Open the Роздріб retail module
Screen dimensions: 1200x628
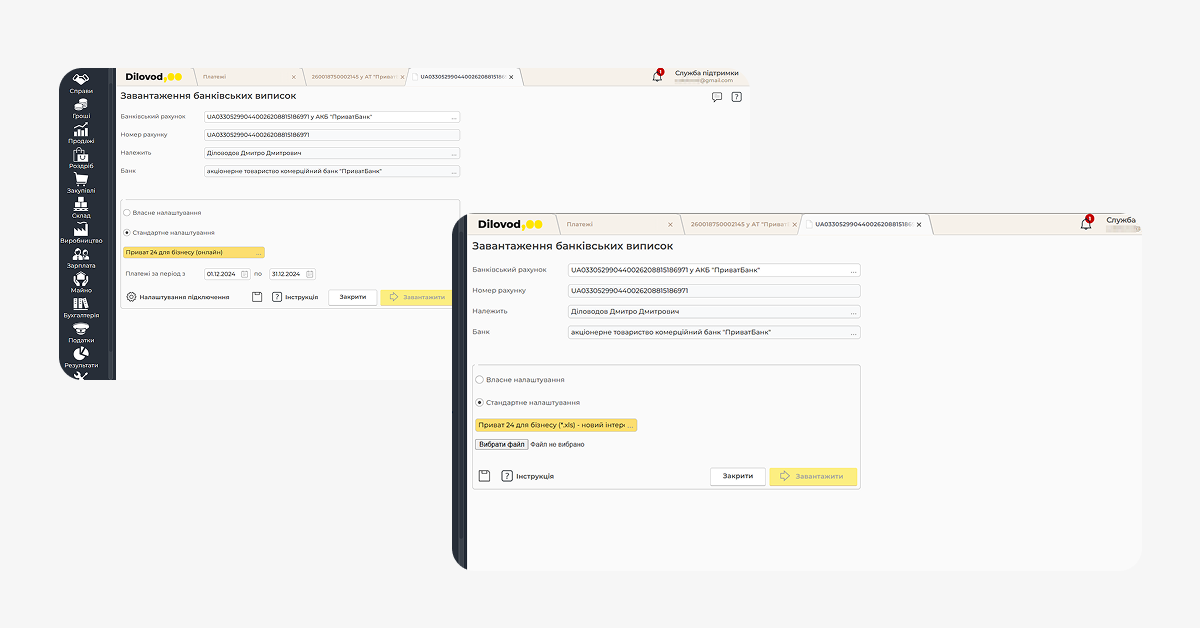tap(81, 159)
